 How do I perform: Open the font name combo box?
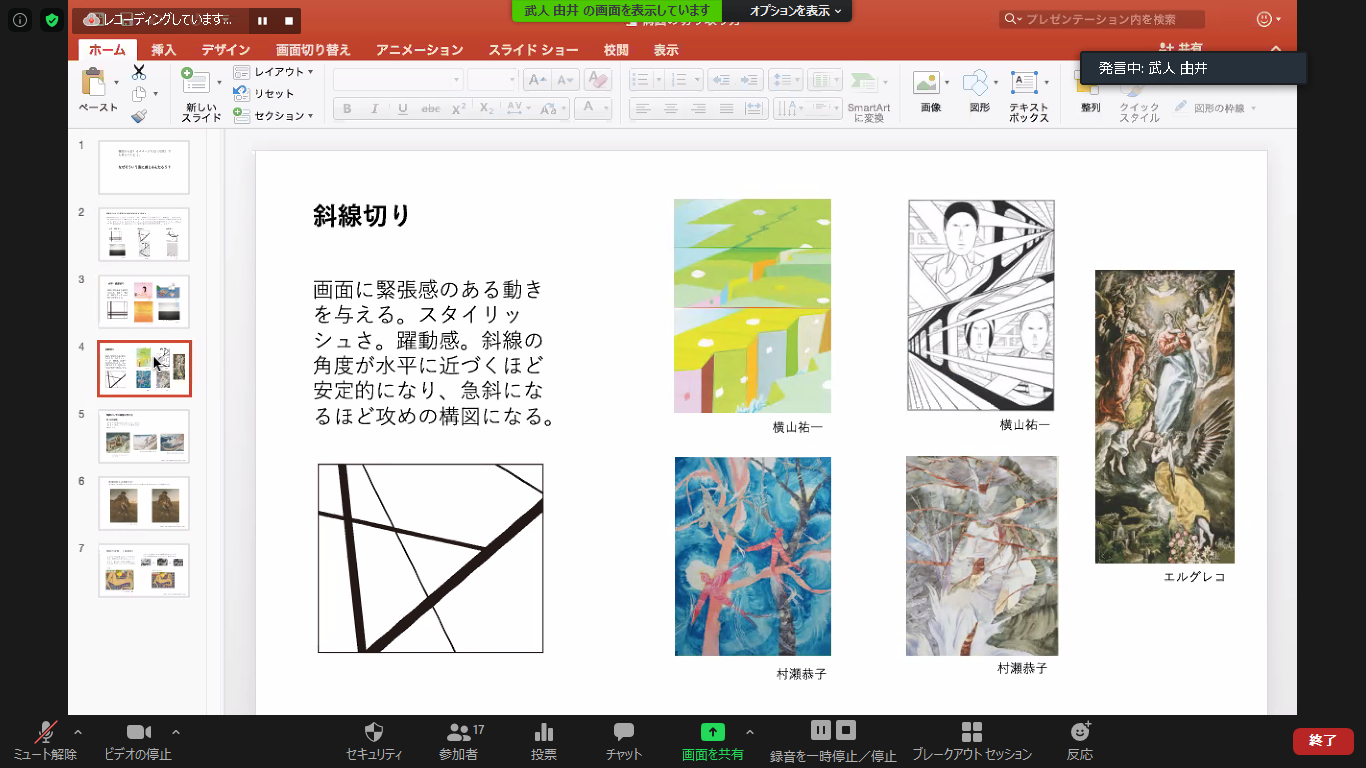coord(398,80)
